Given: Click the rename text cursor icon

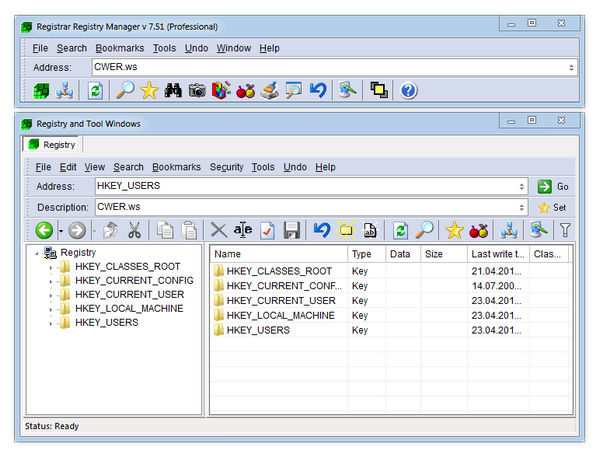Looking at the screenshot, I should pos(243,230).
